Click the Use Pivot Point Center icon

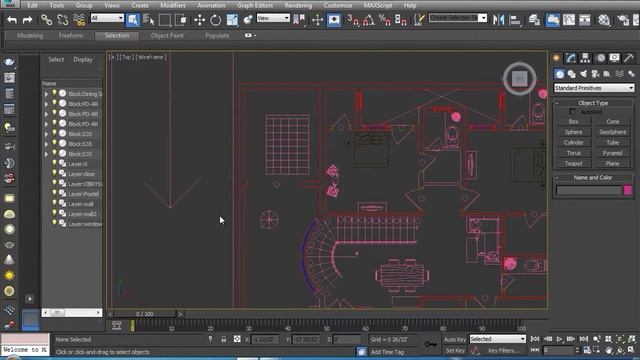(300, 20)
